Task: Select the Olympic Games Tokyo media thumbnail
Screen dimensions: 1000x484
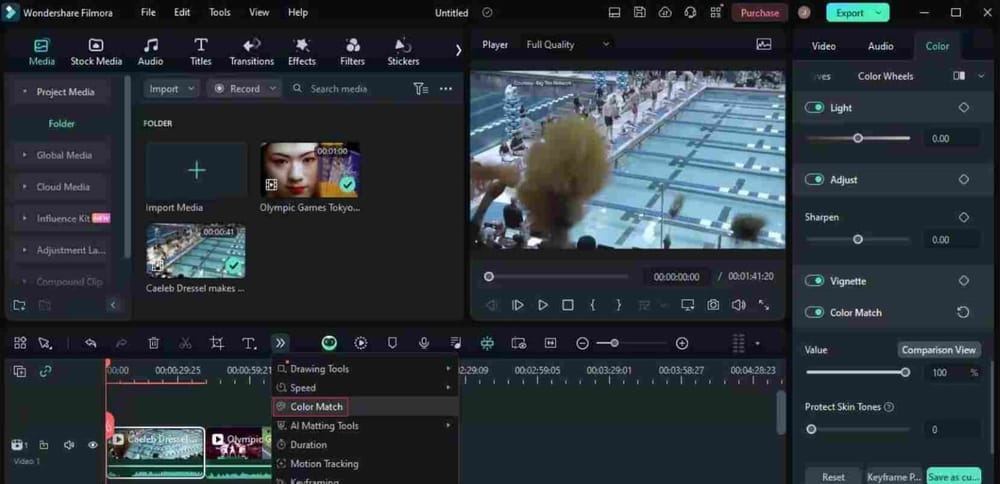Action: coord(310,169)
